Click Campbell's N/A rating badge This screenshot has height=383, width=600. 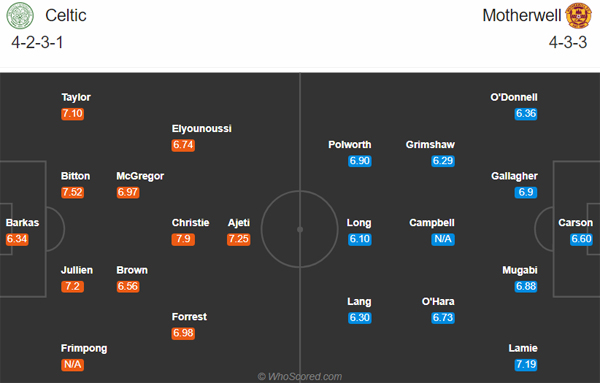(x=443, y=239)
